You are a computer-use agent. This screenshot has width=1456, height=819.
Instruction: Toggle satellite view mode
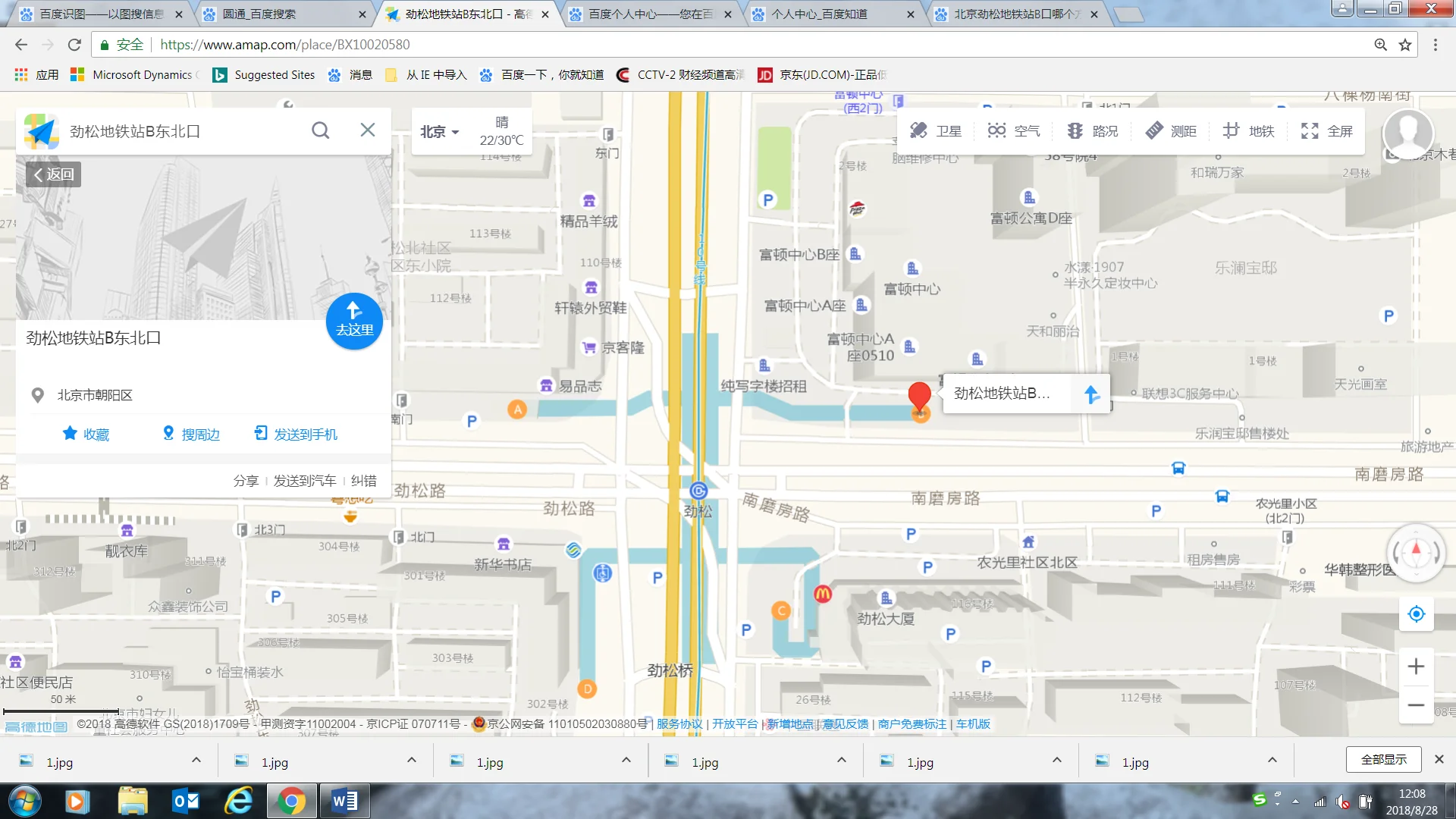tap(937, 130)
